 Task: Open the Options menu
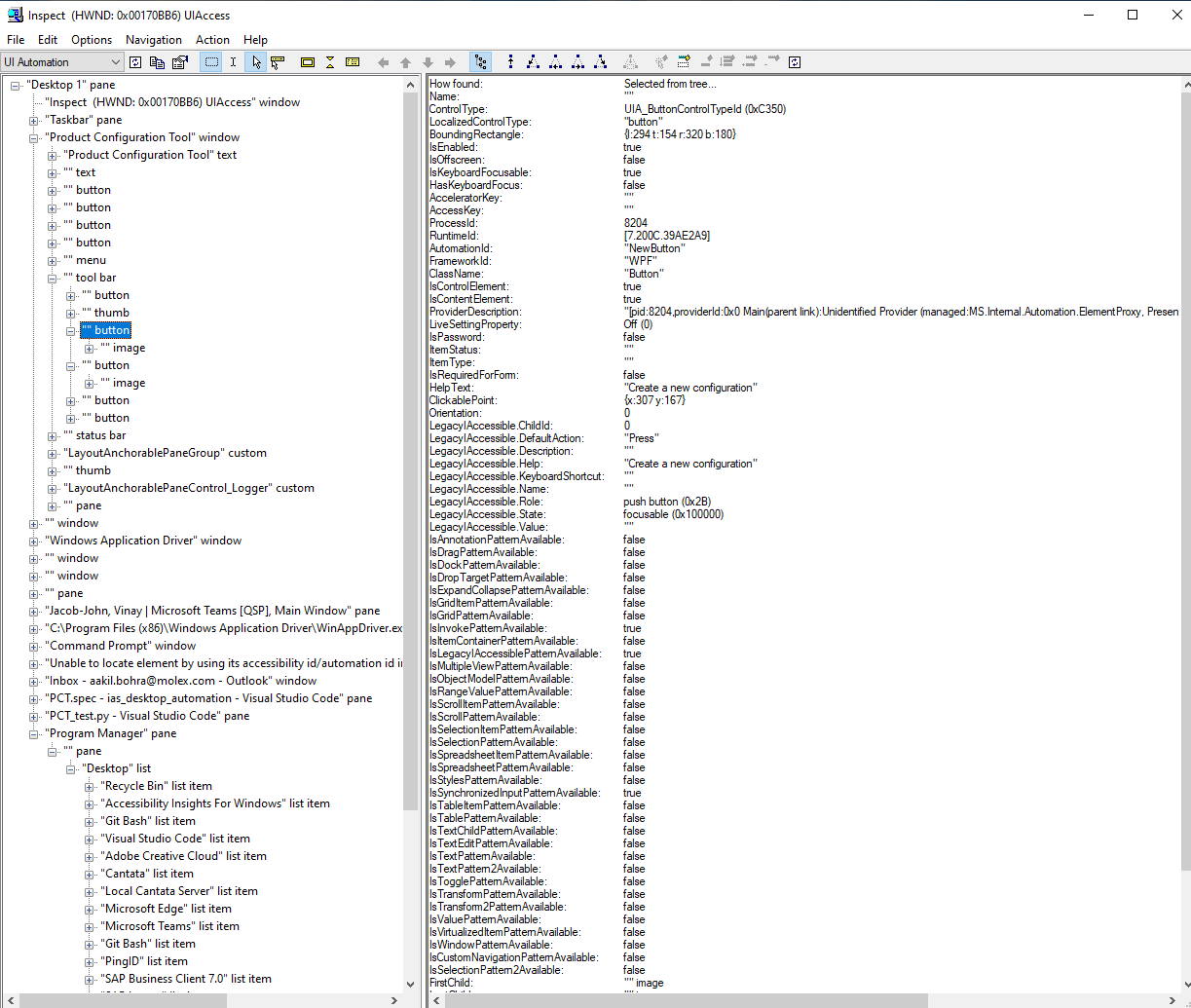91,40
